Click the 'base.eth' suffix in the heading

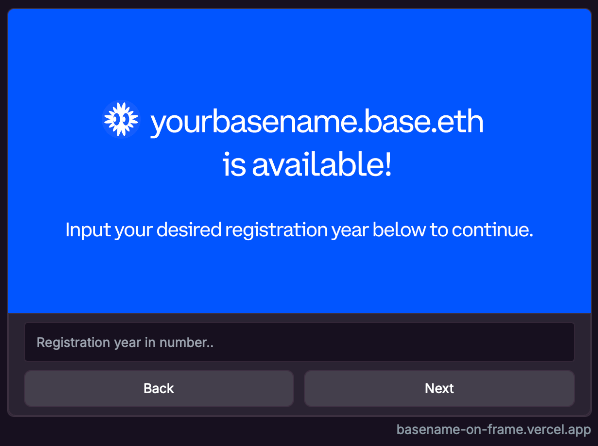[424, 121]
